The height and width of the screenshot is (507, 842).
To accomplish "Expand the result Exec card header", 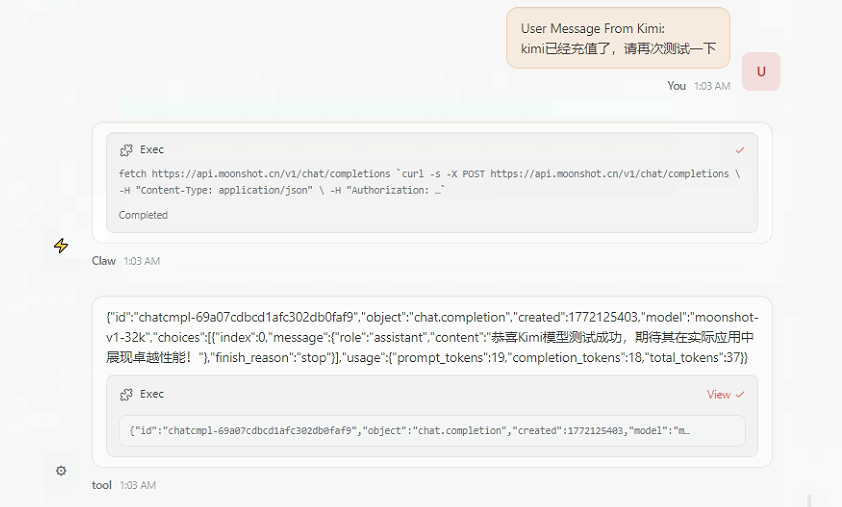I will pos(432,395).
